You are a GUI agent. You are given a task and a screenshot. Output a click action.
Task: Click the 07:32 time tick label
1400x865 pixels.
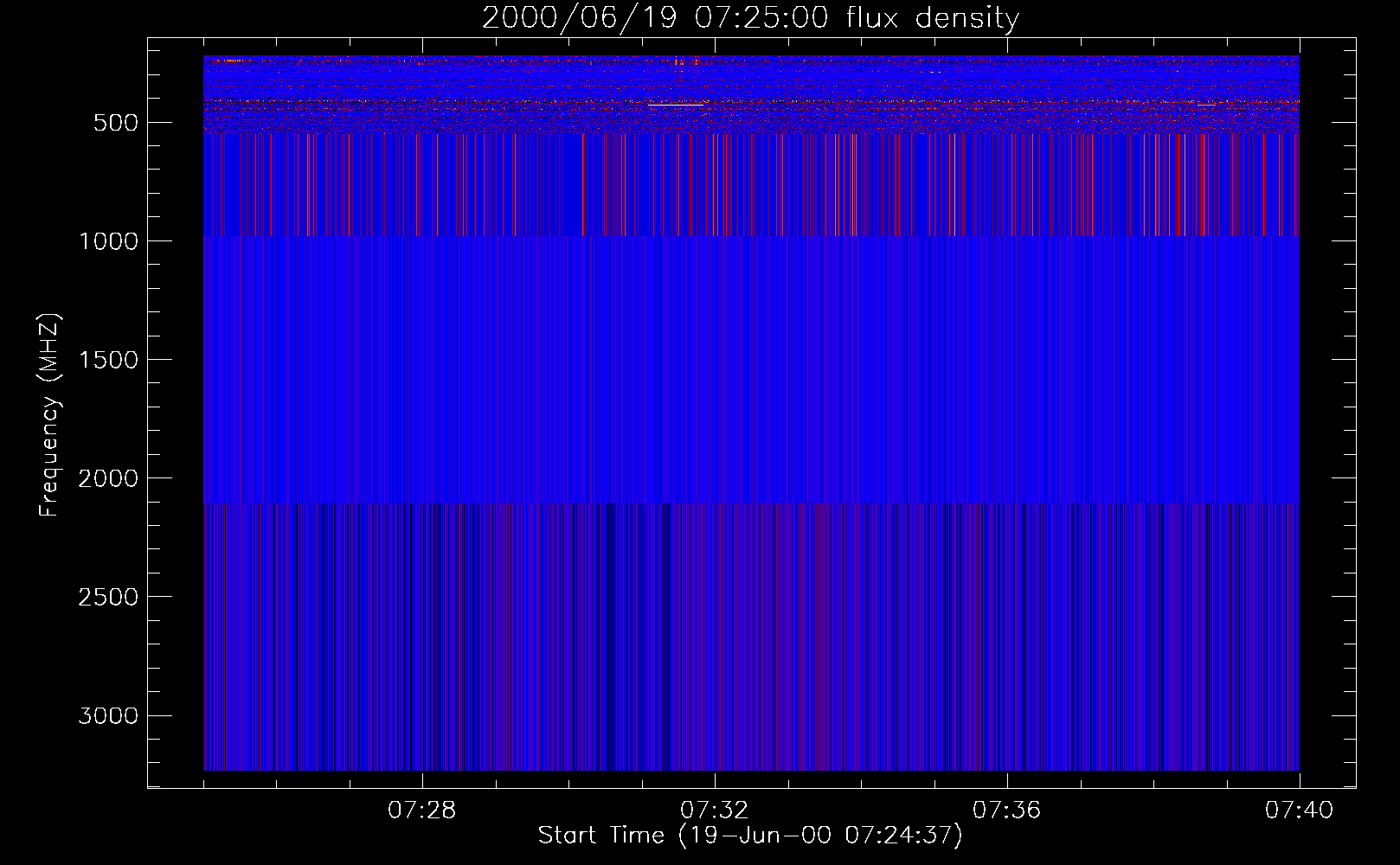tap(714, 811)
